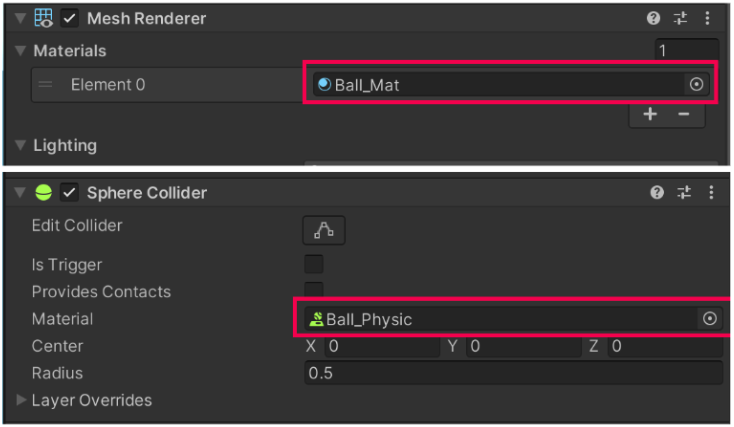Open Sphere Collider help reference icon
Viewport: 734px width, 427px height.
[x=656, y=192]
